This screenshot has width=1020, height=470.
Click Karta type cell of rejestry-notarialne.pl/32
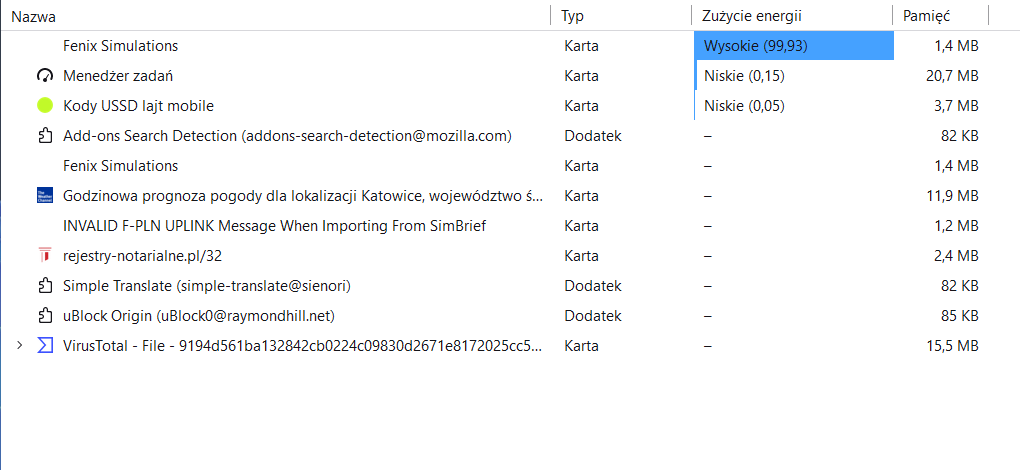point(582,255)
